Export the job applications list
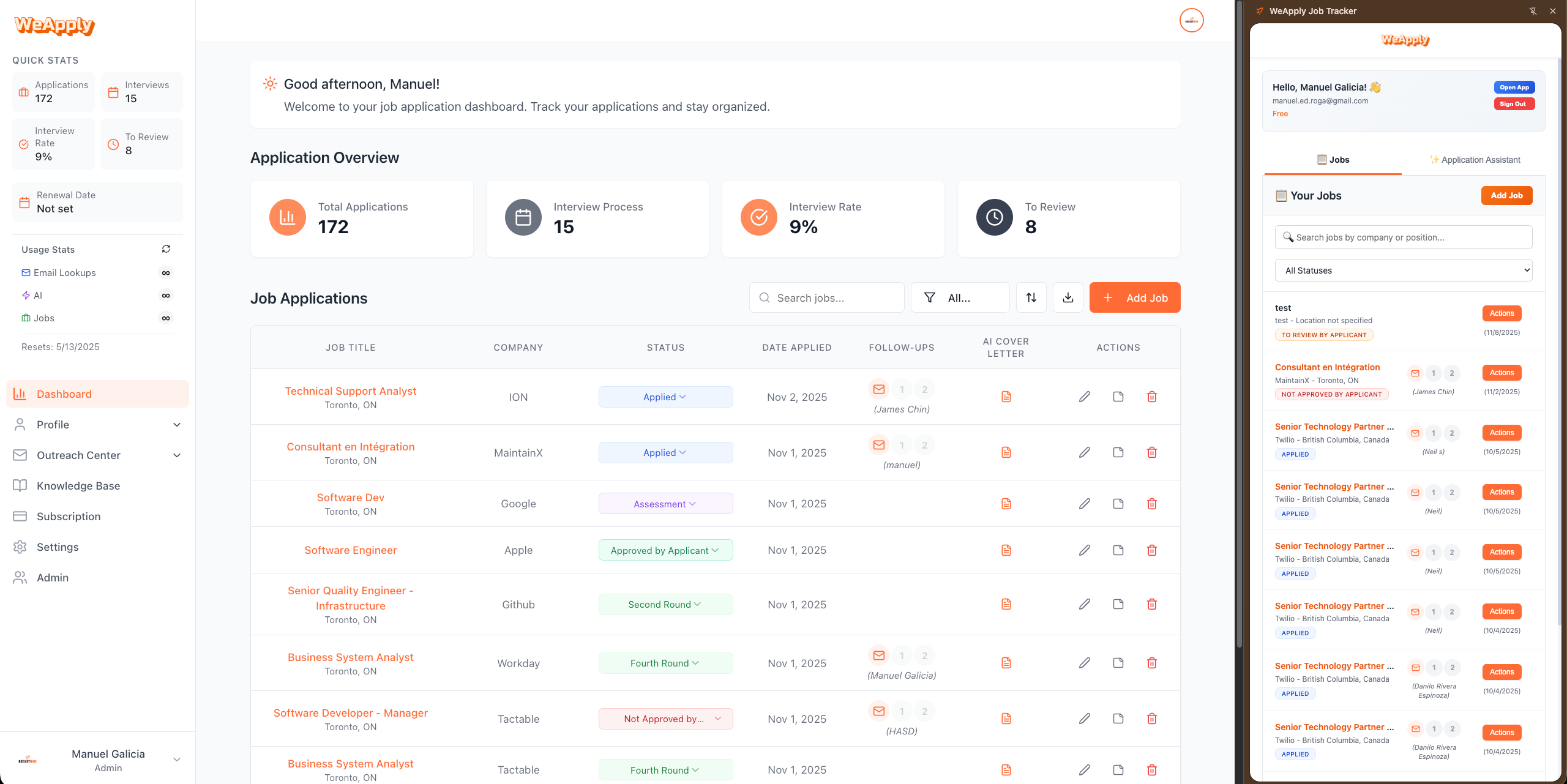The image size is (1567, 784). point(1068,297)
